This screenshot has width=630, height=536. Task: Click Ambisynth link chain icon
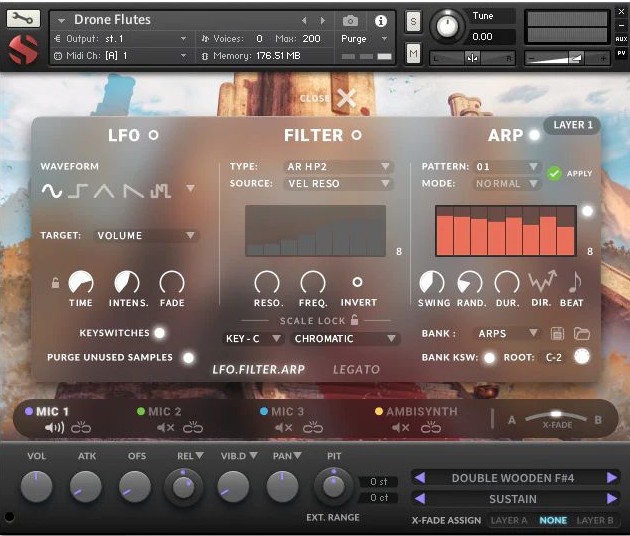click(431, 427)
